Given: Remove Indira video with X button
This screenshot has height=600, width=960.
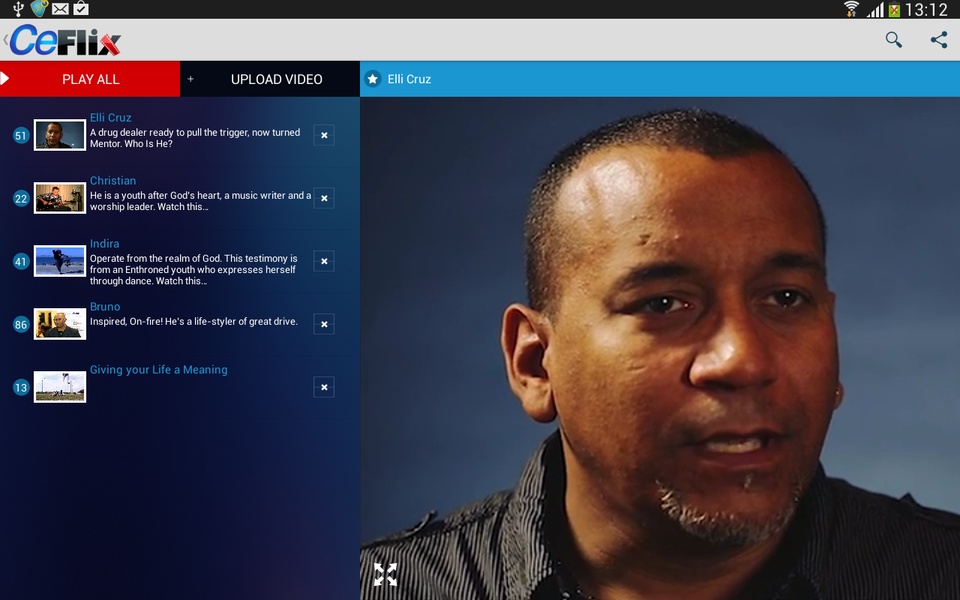Looking at the screenshot, I should [x=324, y=261].
